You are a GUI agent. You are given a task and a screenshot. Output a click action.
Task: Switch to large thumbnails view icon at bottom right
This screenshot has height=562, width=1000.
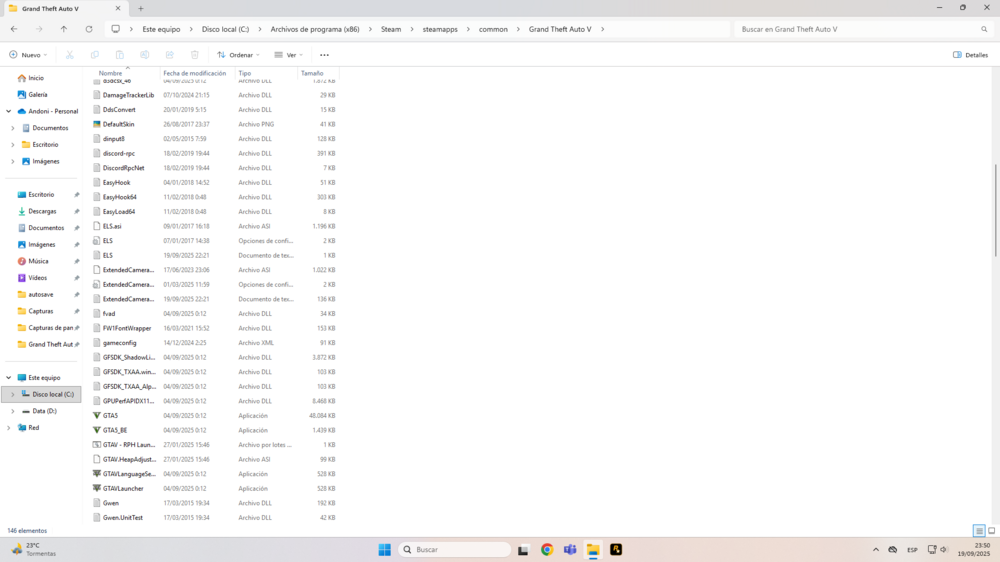(x=991, y=531)
